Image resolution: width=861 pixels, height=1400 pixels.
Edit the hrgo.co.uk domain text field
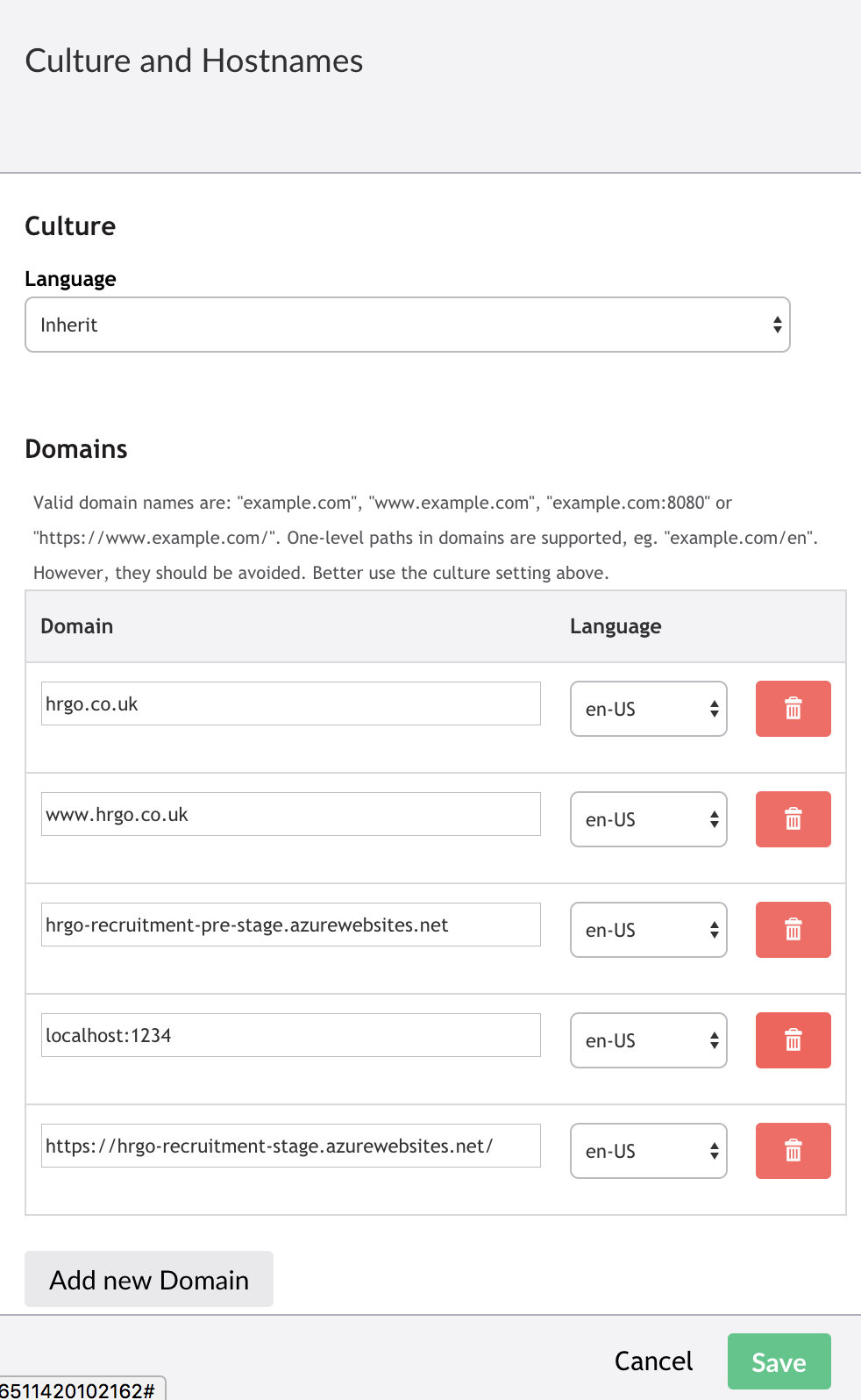291,704
